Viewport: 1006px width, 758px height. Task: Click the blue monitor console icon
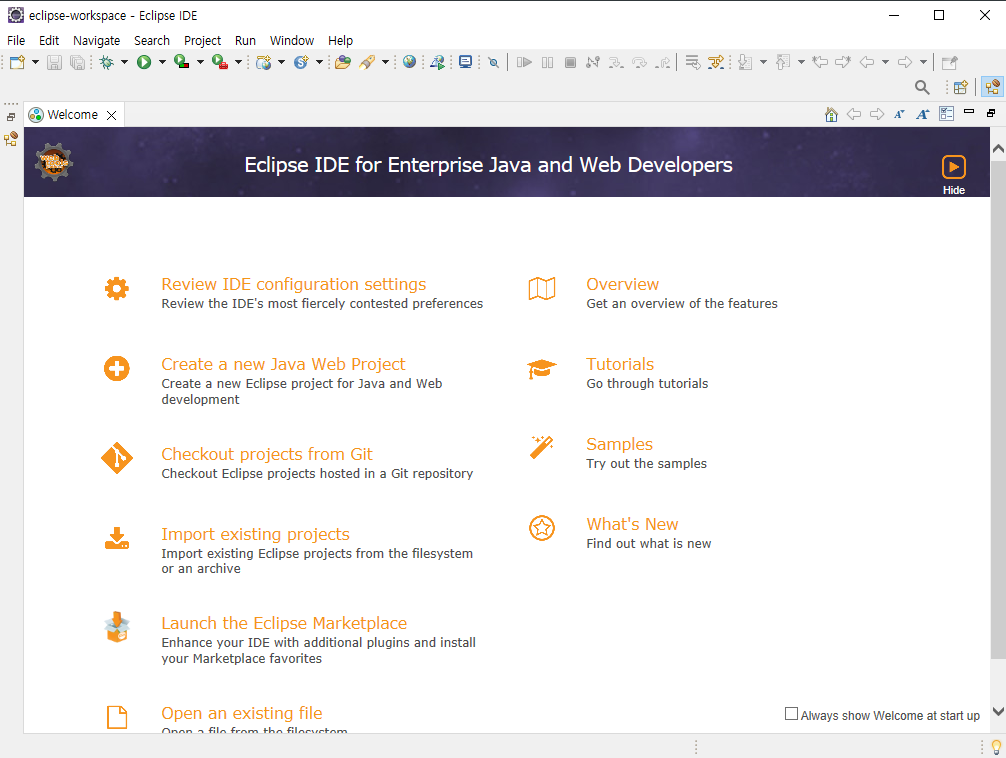pos(466,62)
